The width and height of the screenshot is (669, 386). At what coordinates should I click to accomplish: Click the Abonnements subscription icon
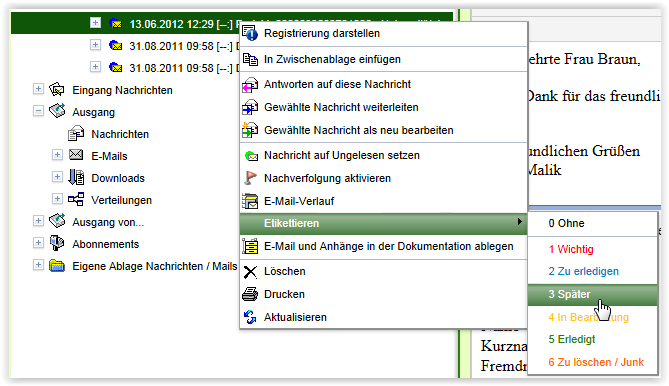[x=57, y=244]
